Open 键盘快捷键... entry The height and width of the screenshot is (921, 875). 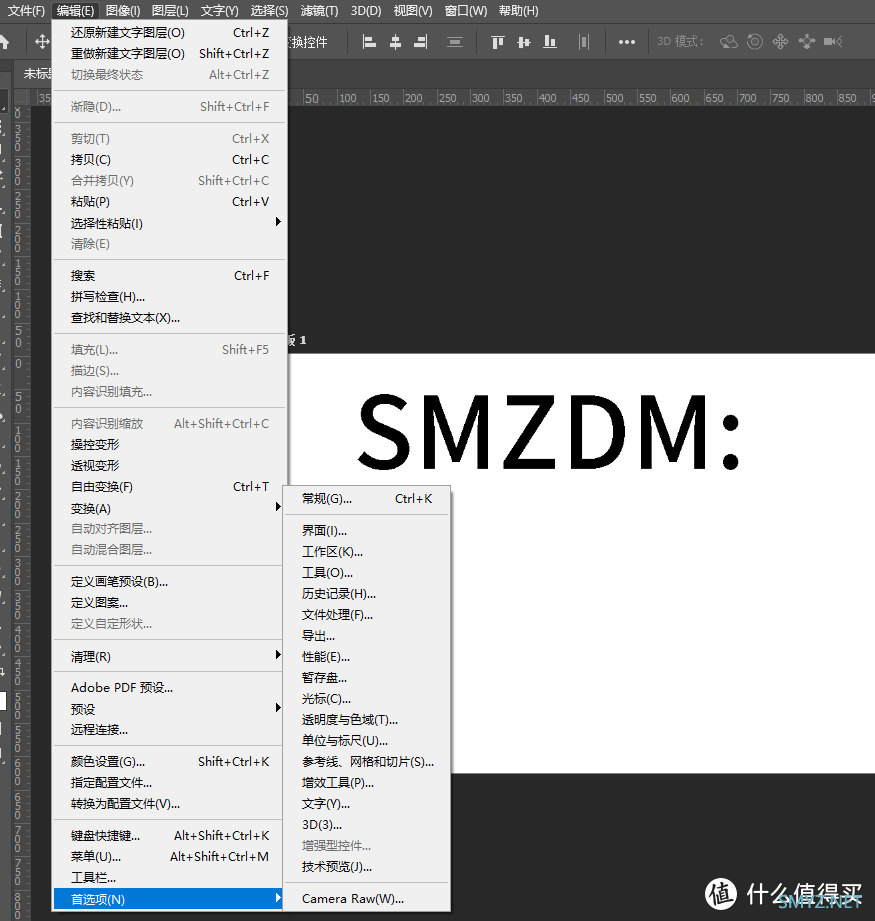click(x=169, y=836)
